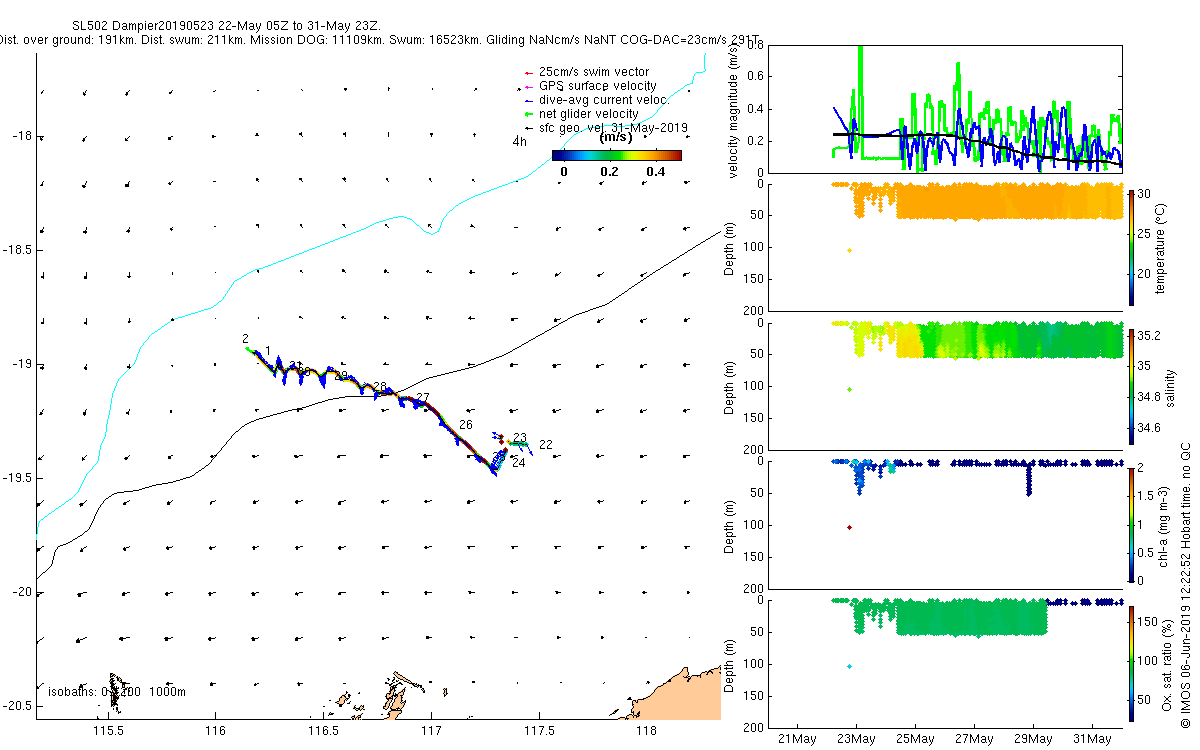Click longitude tick '118' on map
The width and height of the screenshot is (1200, 750).
click(x=649, y=731)
